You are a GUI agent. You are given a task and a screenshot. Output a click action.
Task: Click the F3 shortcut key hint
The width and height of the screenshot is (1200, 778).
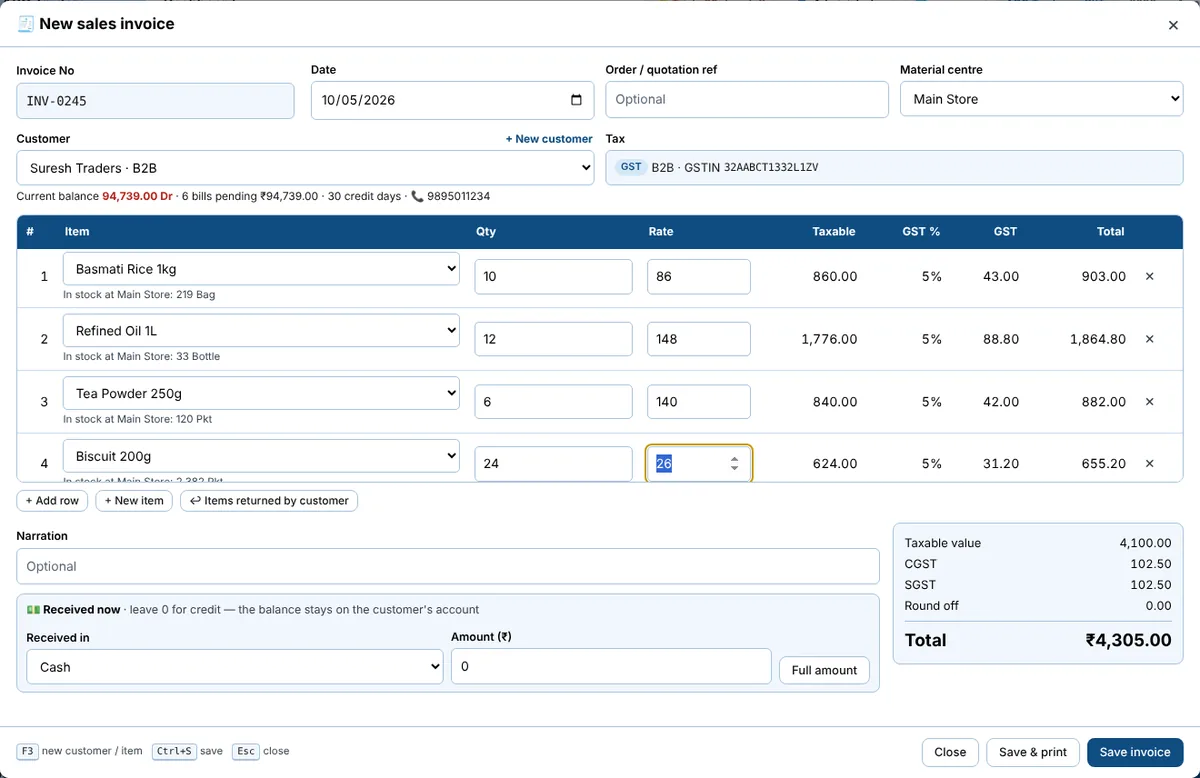tap(27, 751)
